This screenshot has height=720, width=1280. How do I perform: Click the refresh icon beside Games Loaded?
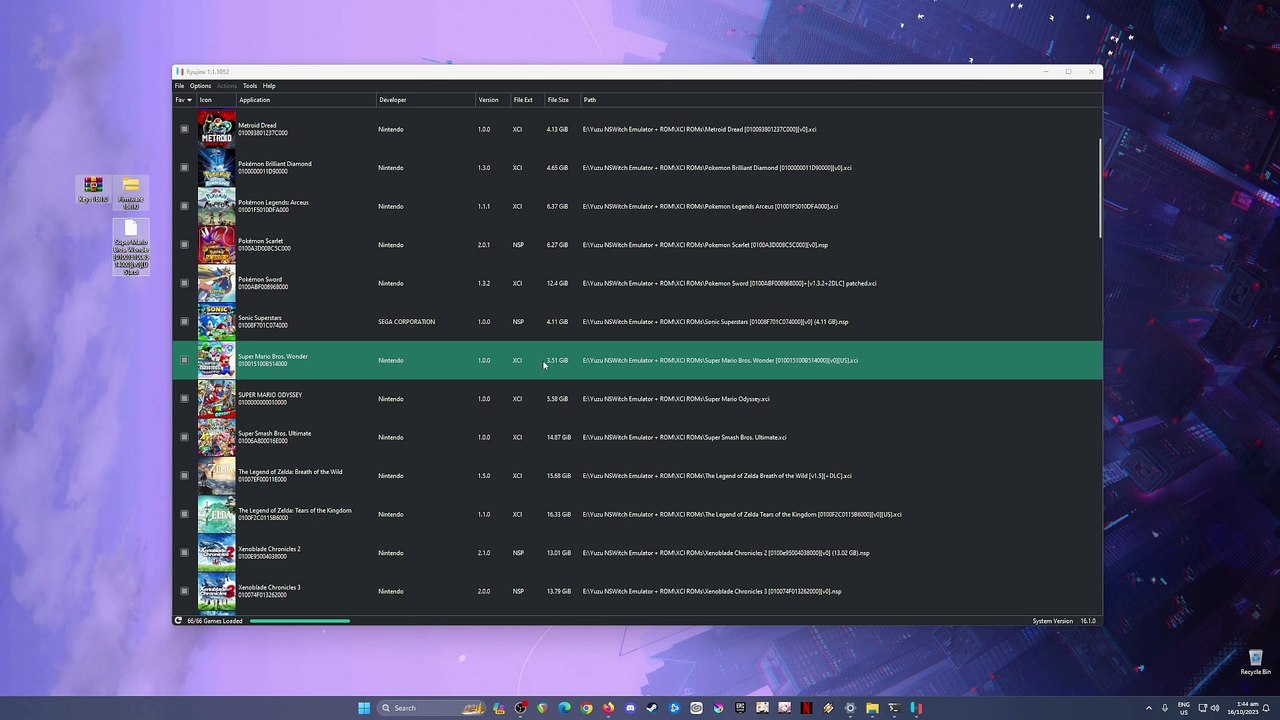coord(178,621)
